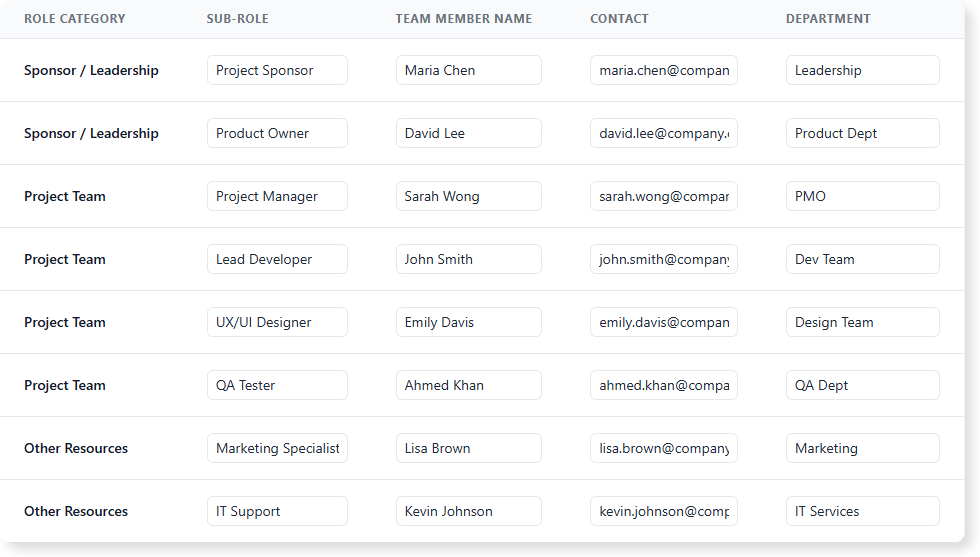The height and width of the screenshot is (557, 980).
Task: Click the John Smith name field
Action: (x=468, y=259)
